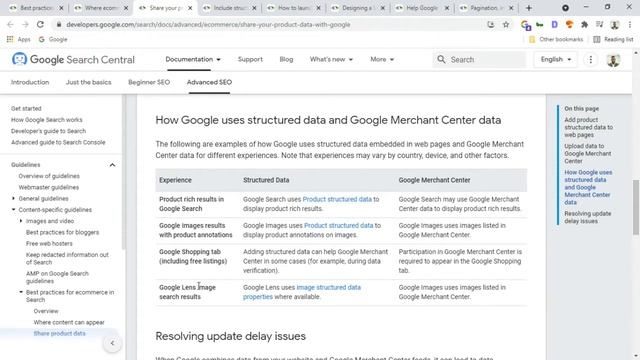Jump to Upload data to Google Merchant Center

click(588, 153)
